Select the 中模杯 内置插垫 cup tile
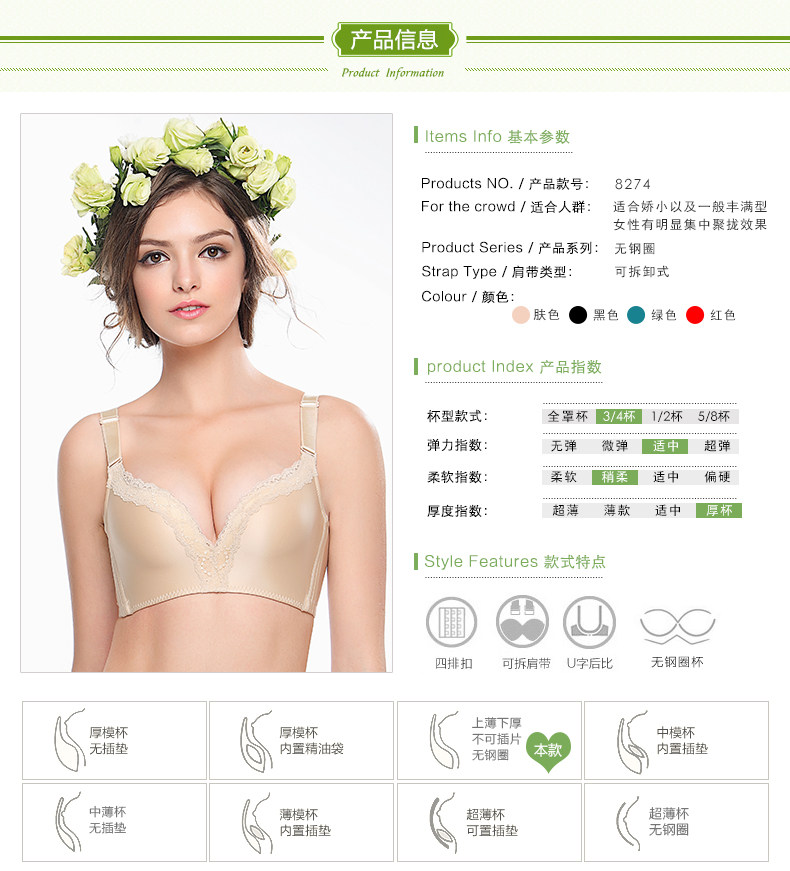This screenshot has height=871, width=790. (x=677, y=740)
